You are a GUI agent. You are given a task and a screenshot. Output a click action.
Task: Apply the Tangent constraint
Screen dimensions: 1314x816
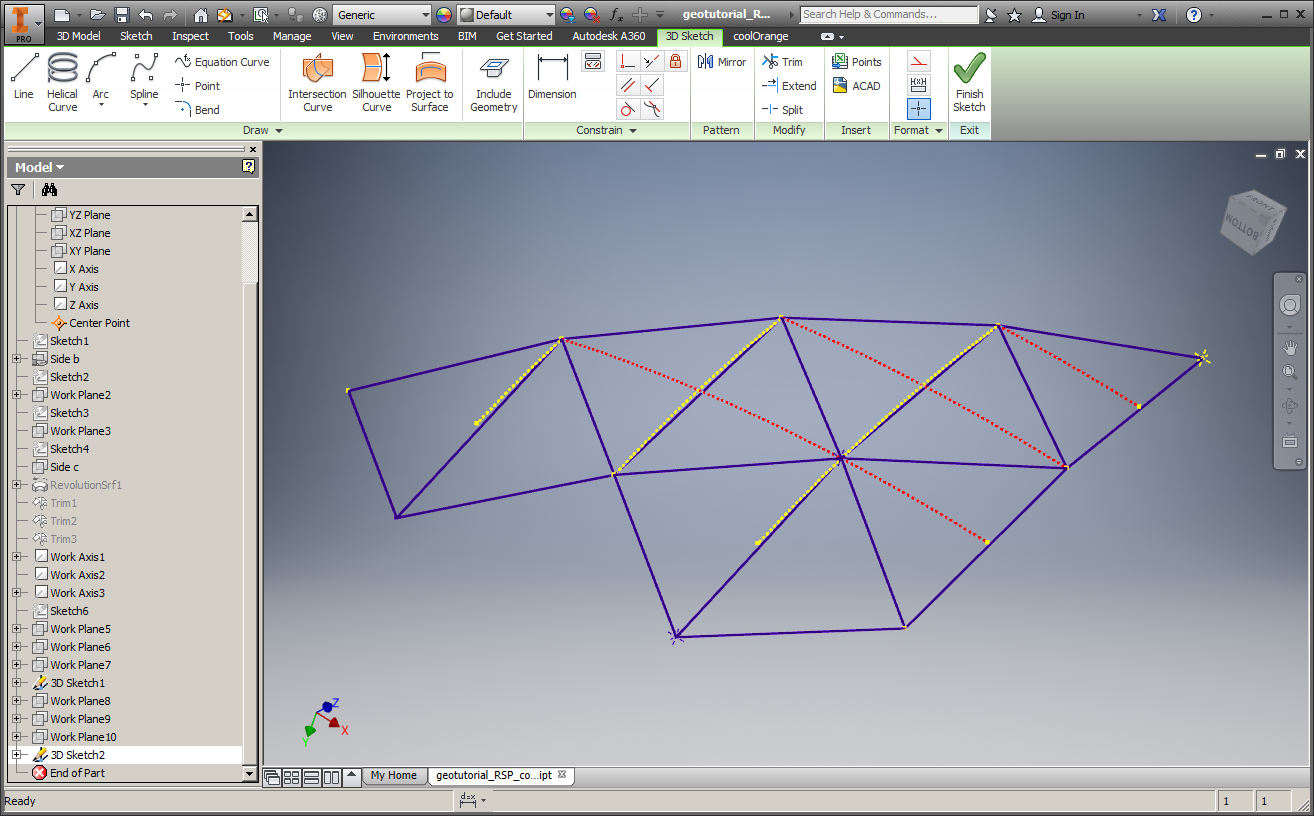628,110
